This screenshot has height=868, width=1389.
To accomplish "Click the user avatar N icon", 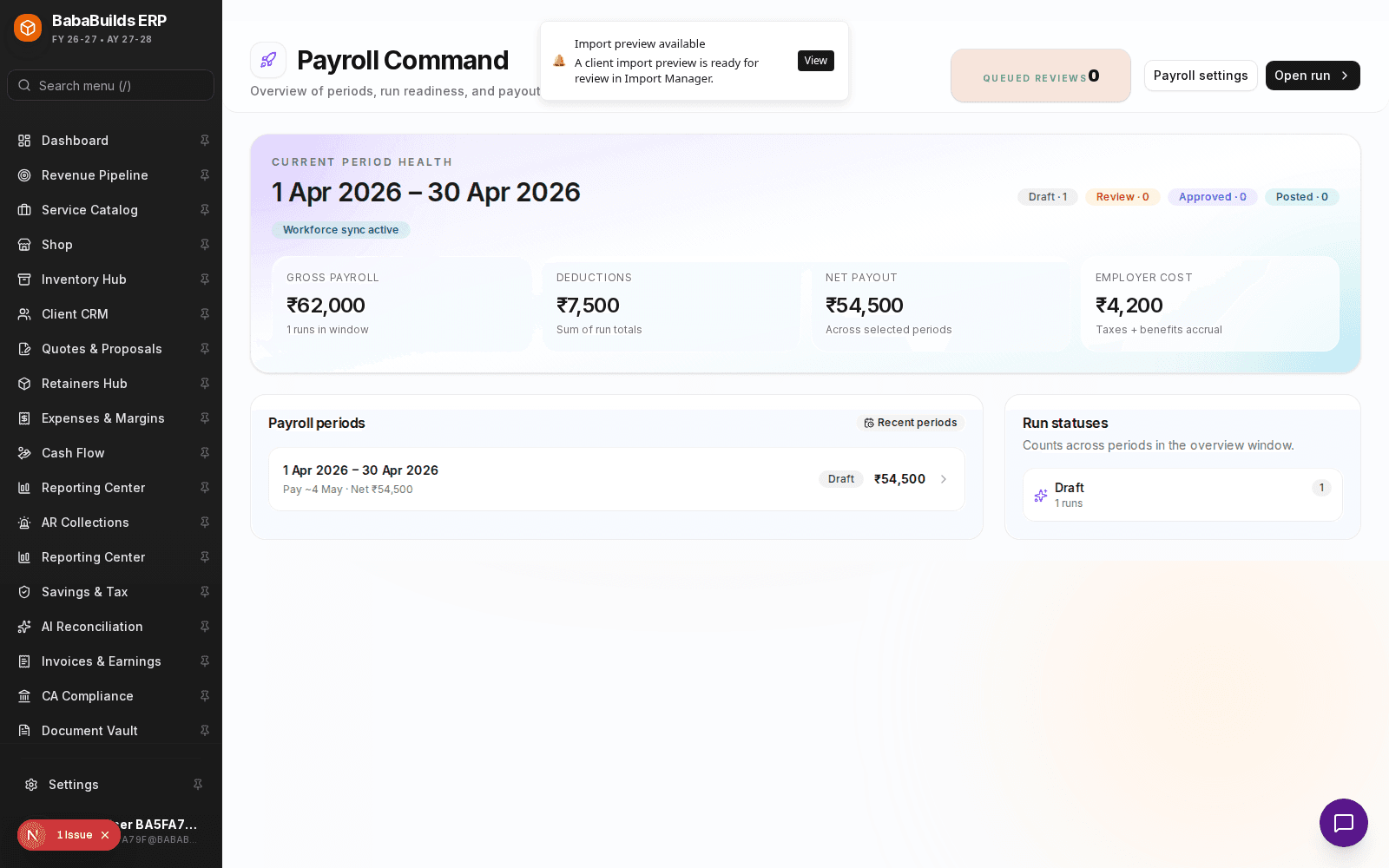I will [x=33, y=835].
